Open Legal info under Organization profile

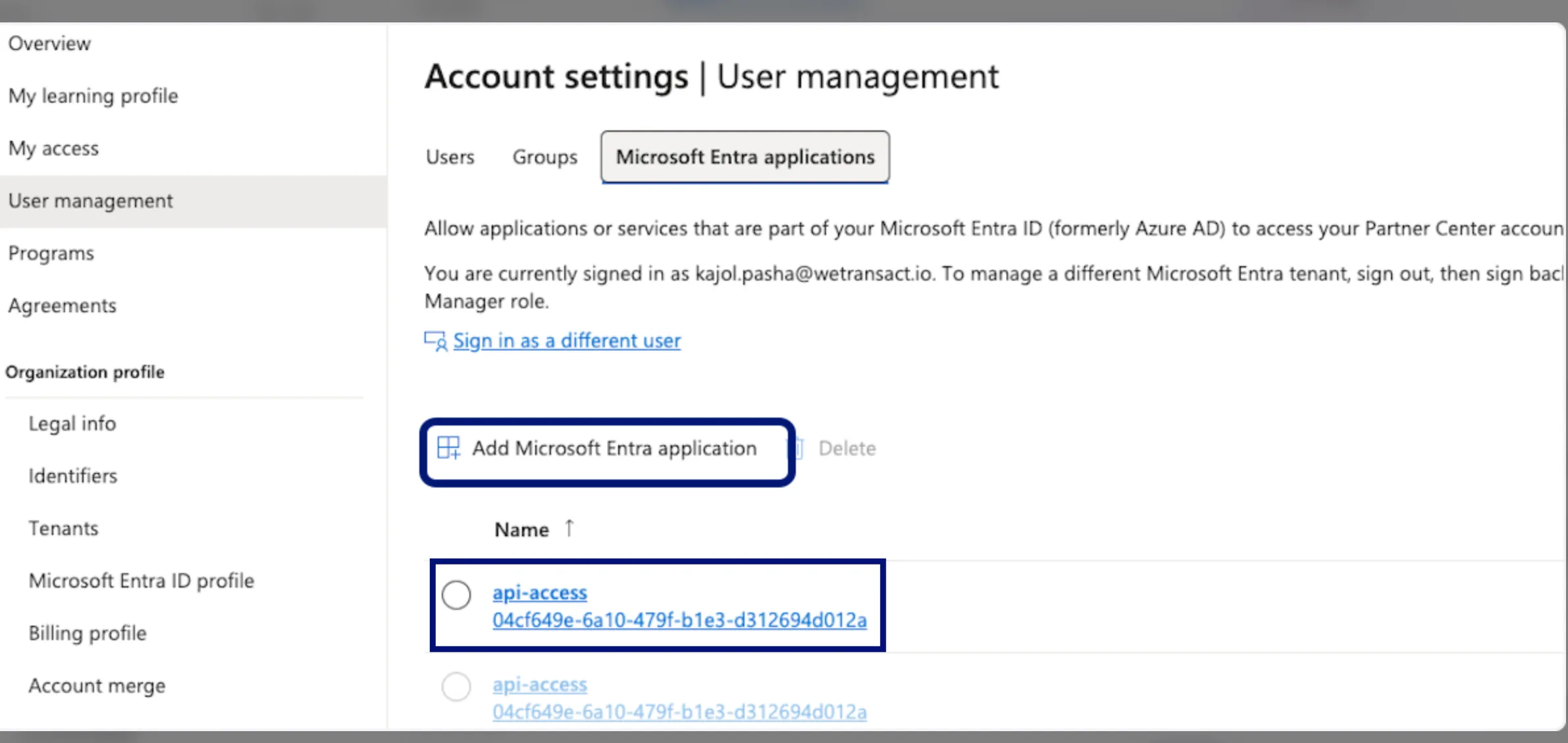click(x=72, y=424)
